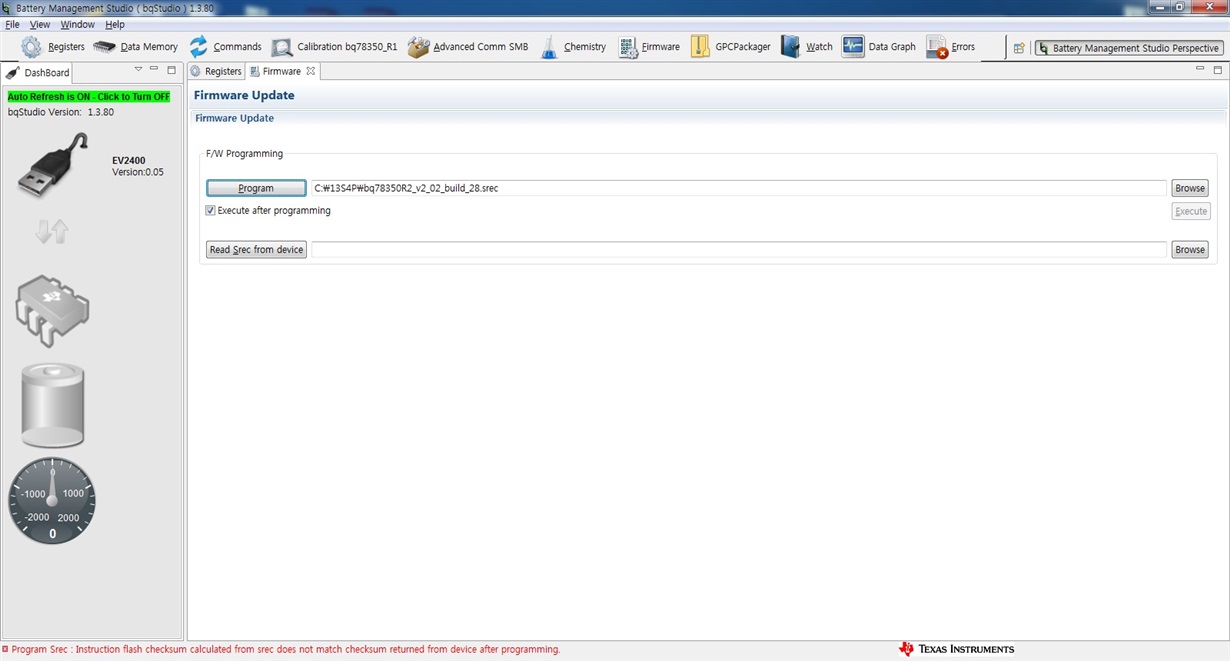Open Errors toolbar icon
The height and width of the screenshot is (661, 1230).
(950, 47)
